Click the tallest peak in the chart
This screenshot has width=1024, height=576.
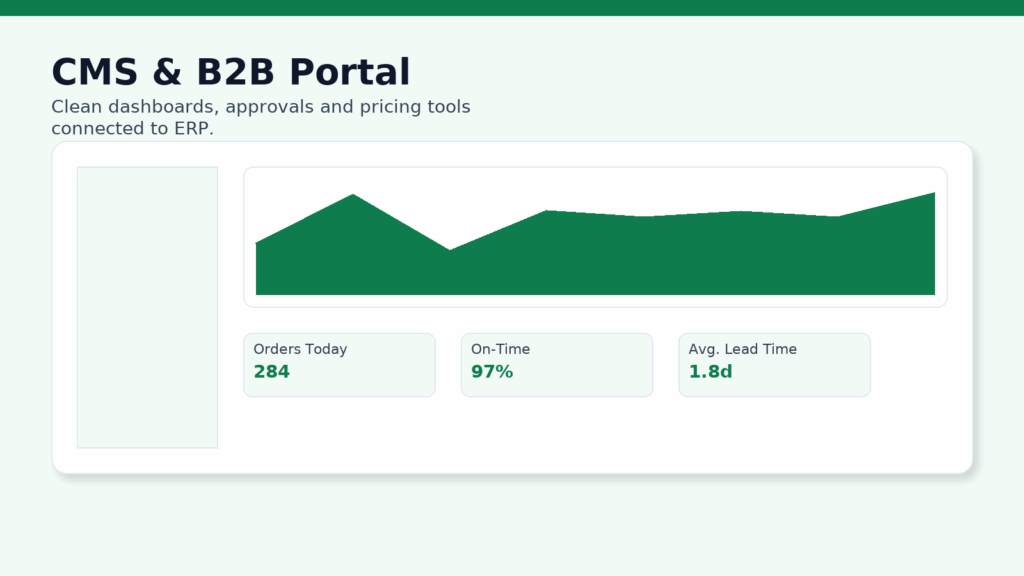[x=355, y=196]
